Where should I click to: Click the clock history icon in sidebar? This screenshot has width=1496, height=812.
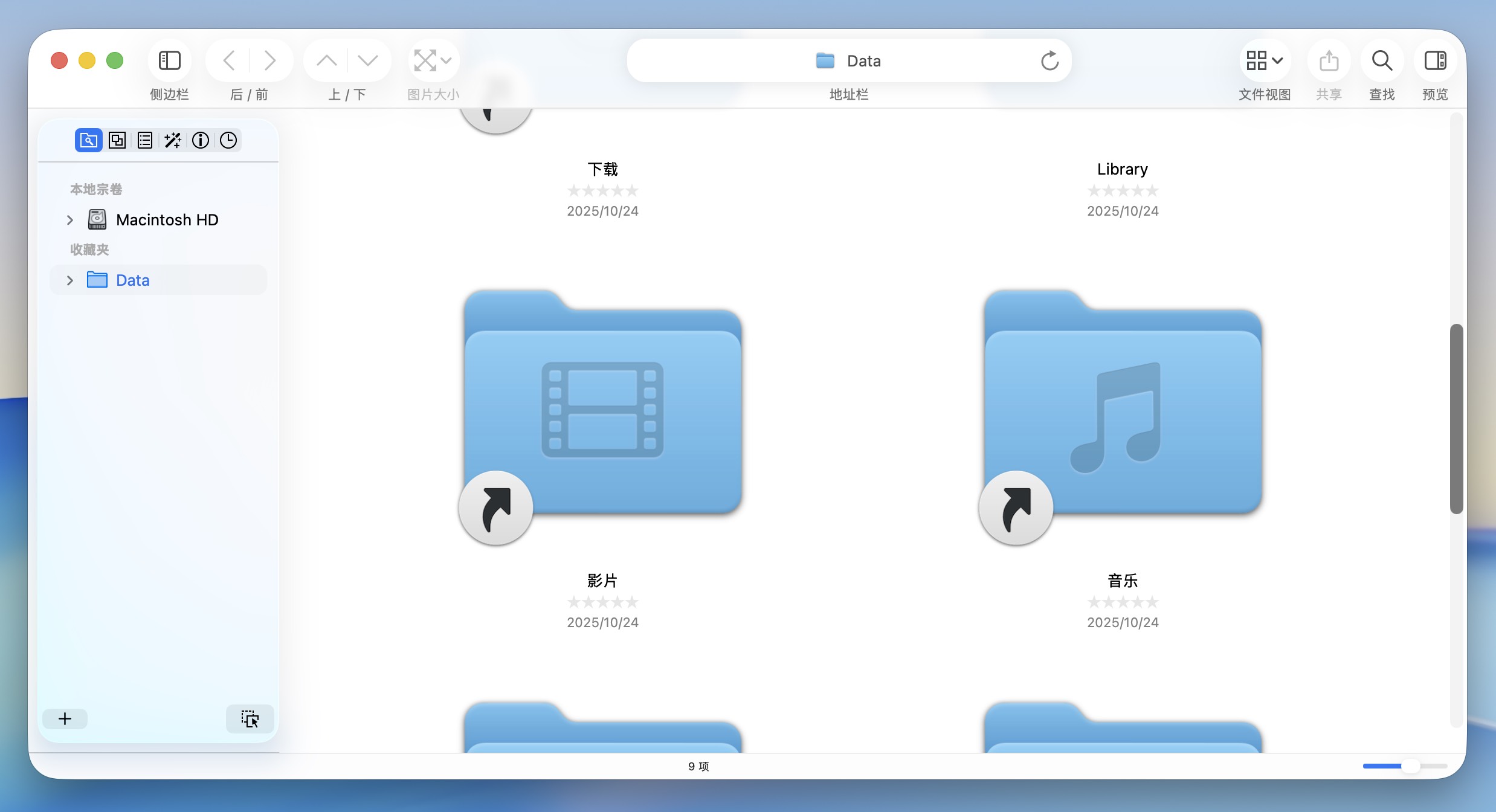click(x=228, y=140)
